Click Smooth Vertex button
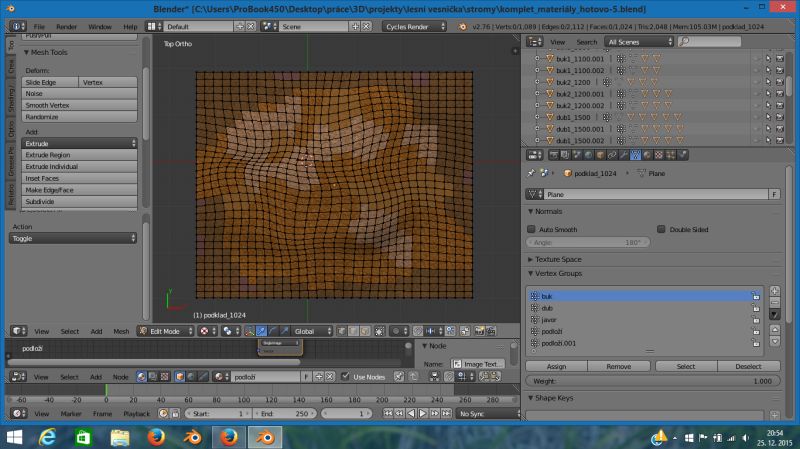Image resolution: width=800 pixels, height=449 pixels. (80, 105)
